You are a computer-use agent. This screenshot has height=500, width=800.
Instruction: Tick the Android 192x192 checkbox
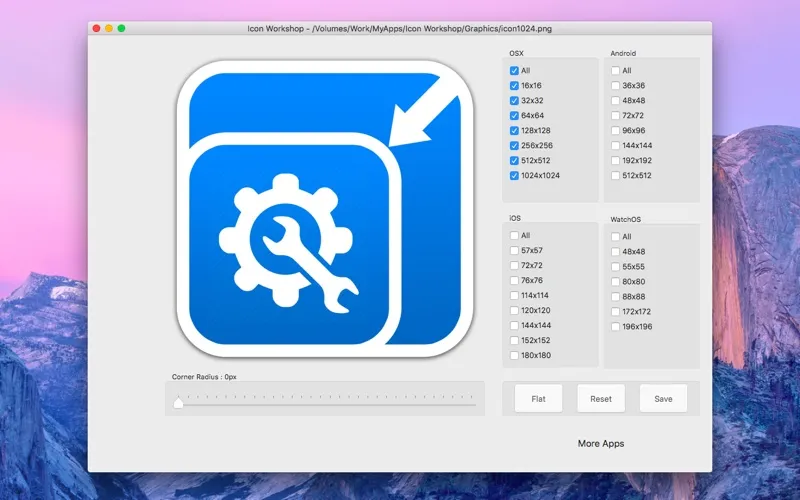(615, 161)
